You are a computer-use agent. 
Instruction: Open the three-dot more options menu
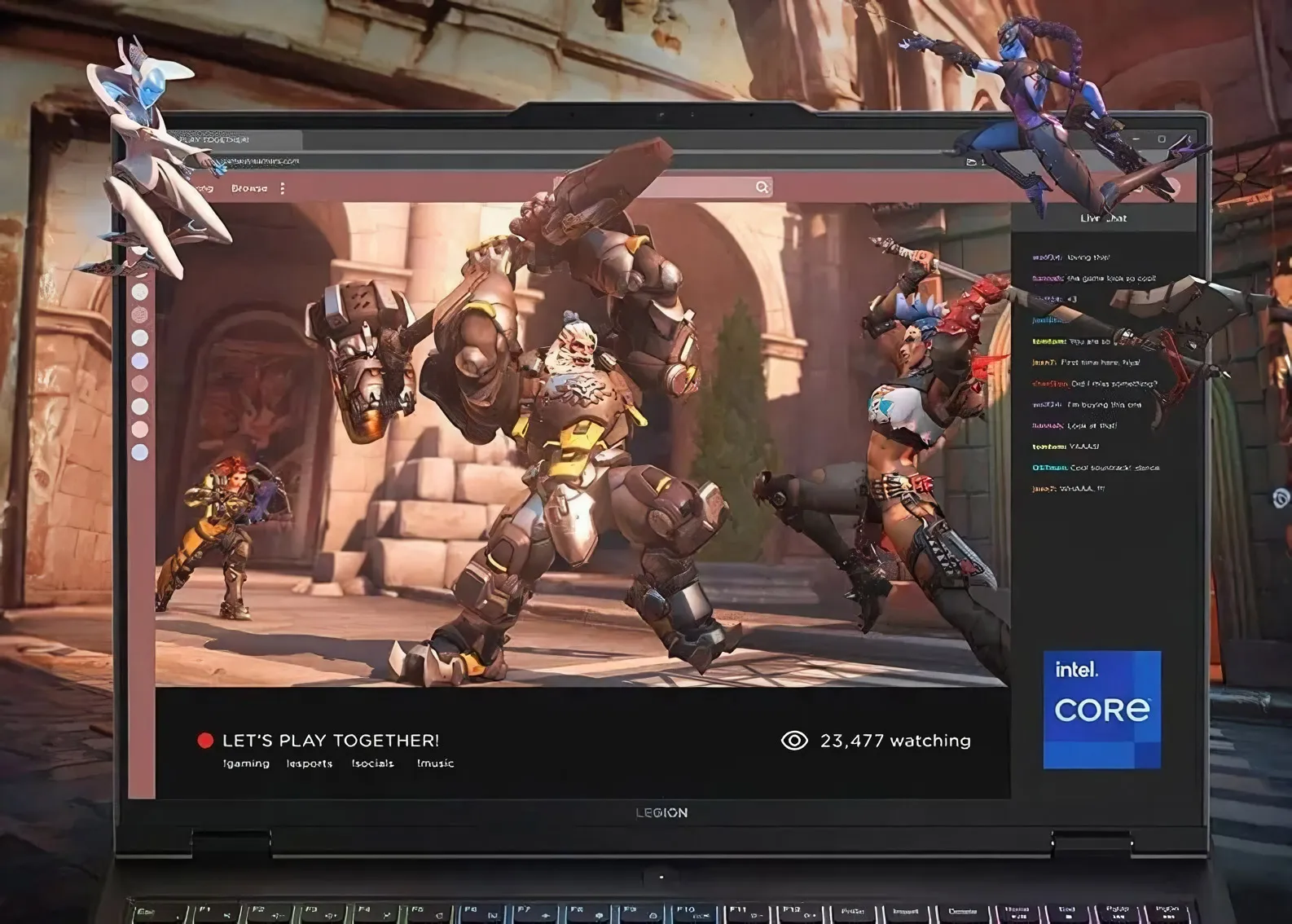click(283, 188)
